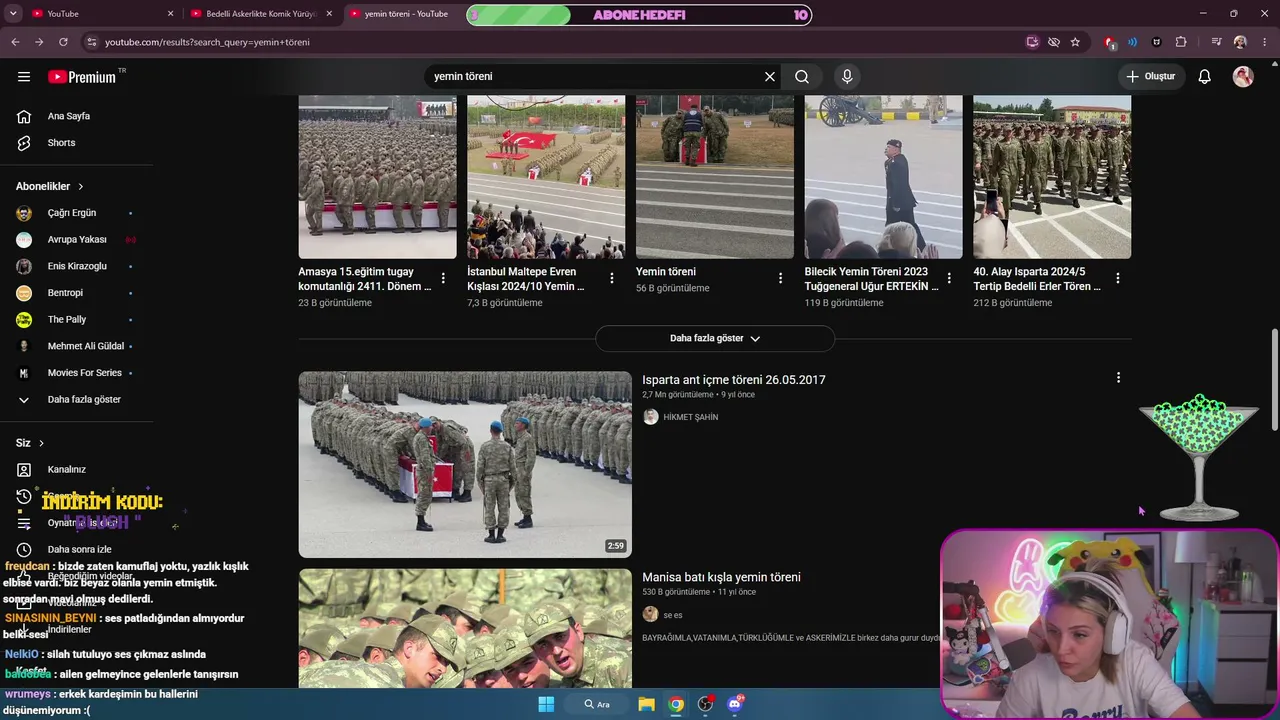The image size is (1280, 720).
Task: Open YouTube notifications bell
Action: 1205,76
